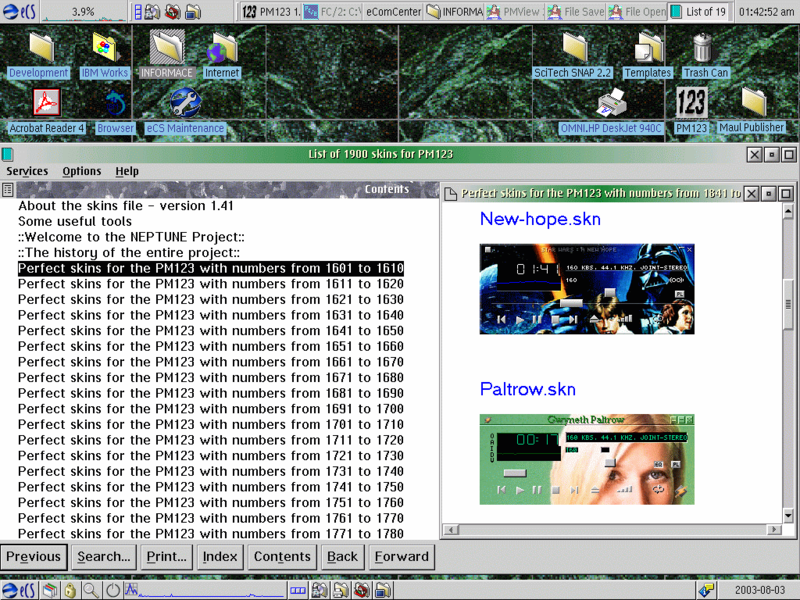The height and width of the screenshot is (600, 800).
Task: Click the Index button
Action: (x=220, y=557)
